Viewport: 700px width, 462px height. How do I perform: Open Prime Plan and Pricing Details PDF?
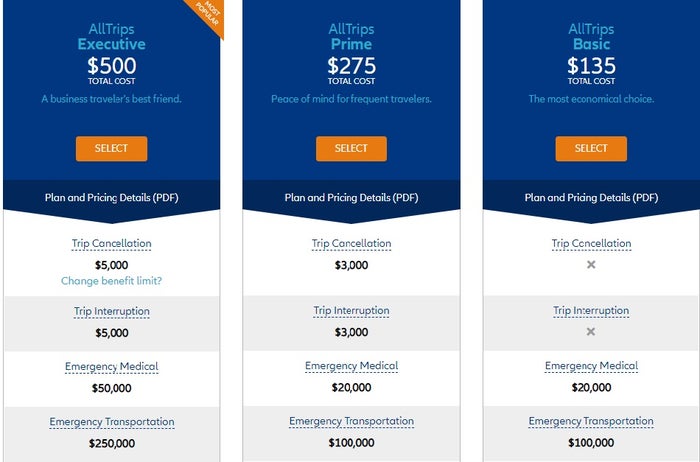point(351,198)
